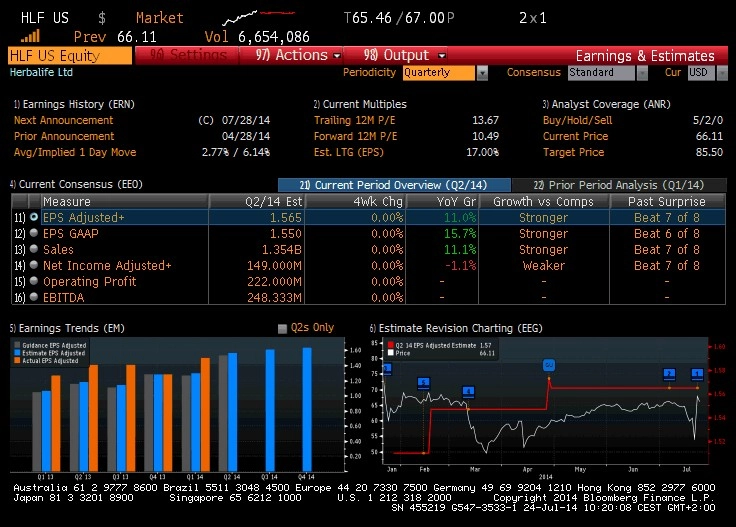Click the Herbalife Ltd company name
736x527 pixels.
[41, 72]
